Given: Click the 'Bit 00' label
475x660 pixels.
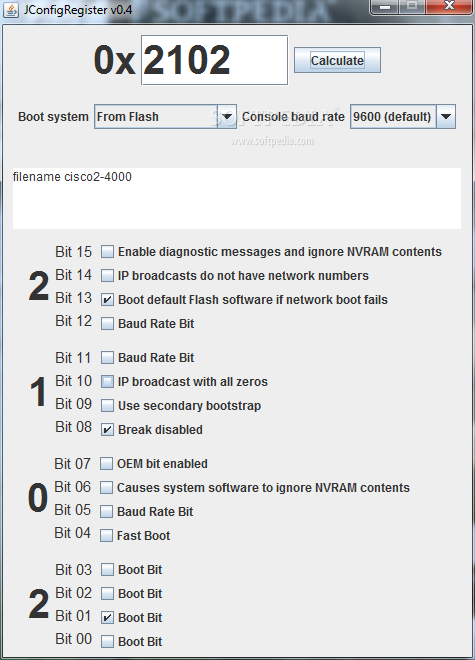Looking at the screenshot, I should coord(73,639).
